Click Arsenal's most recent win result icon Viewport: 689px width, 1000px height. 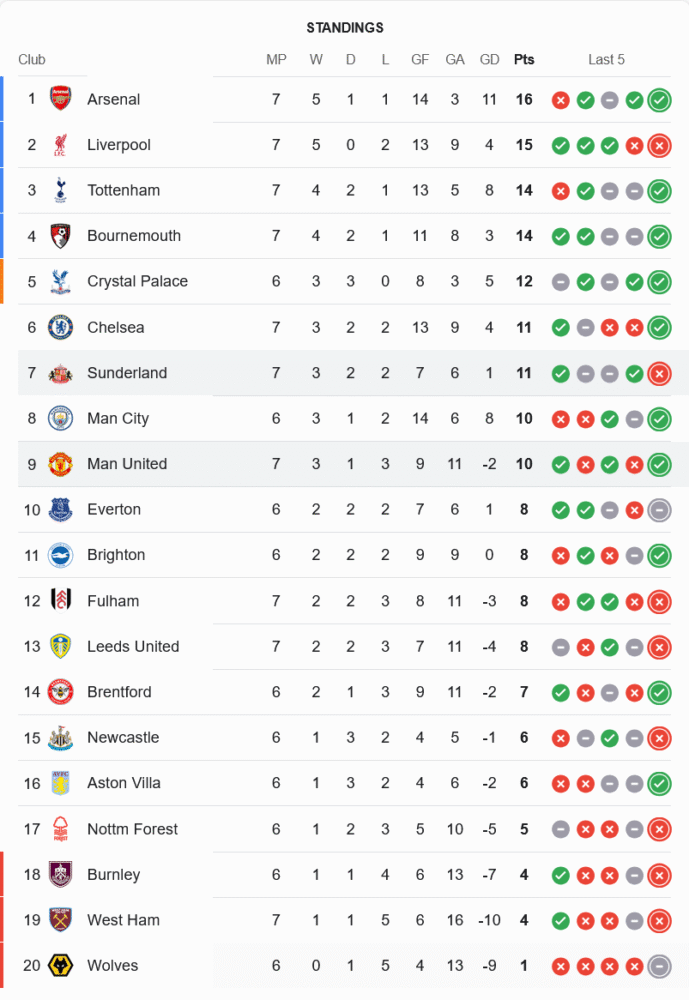click(659, 99)
